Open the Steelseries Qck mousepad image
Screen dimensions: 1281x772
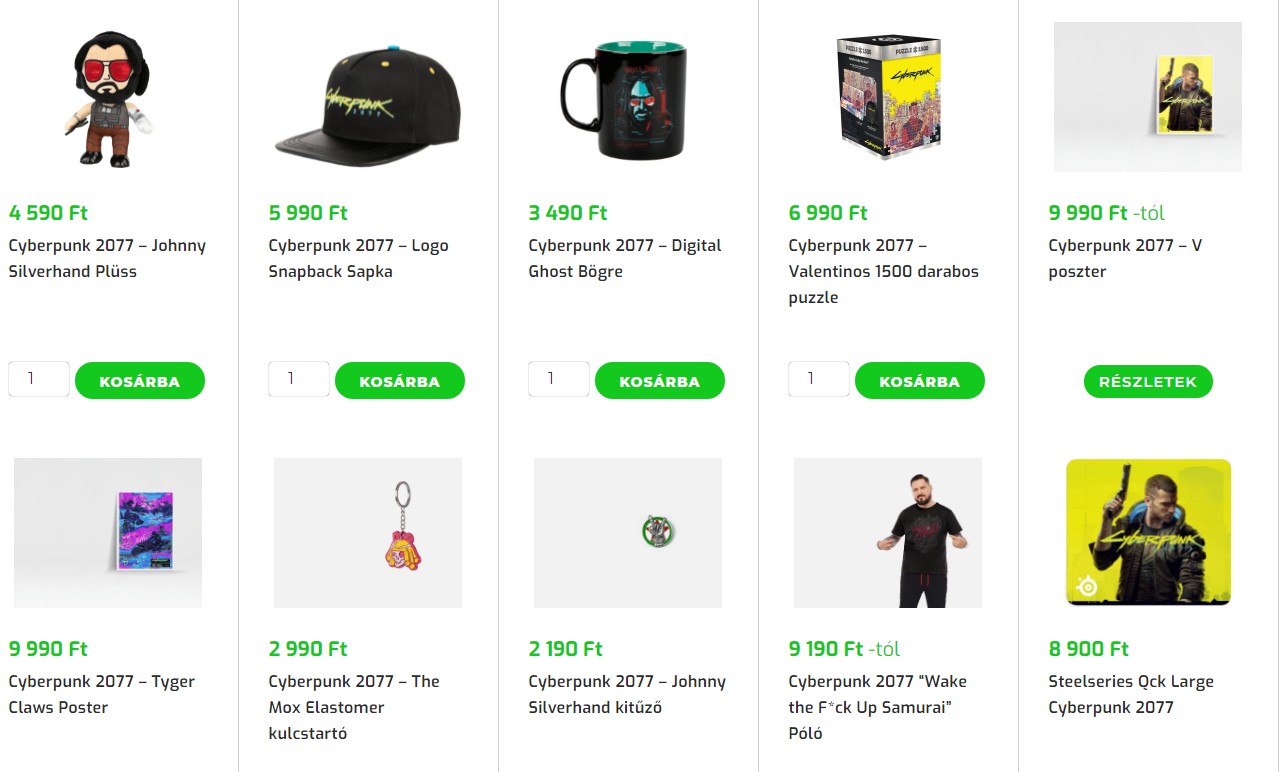coord(1148,533)
